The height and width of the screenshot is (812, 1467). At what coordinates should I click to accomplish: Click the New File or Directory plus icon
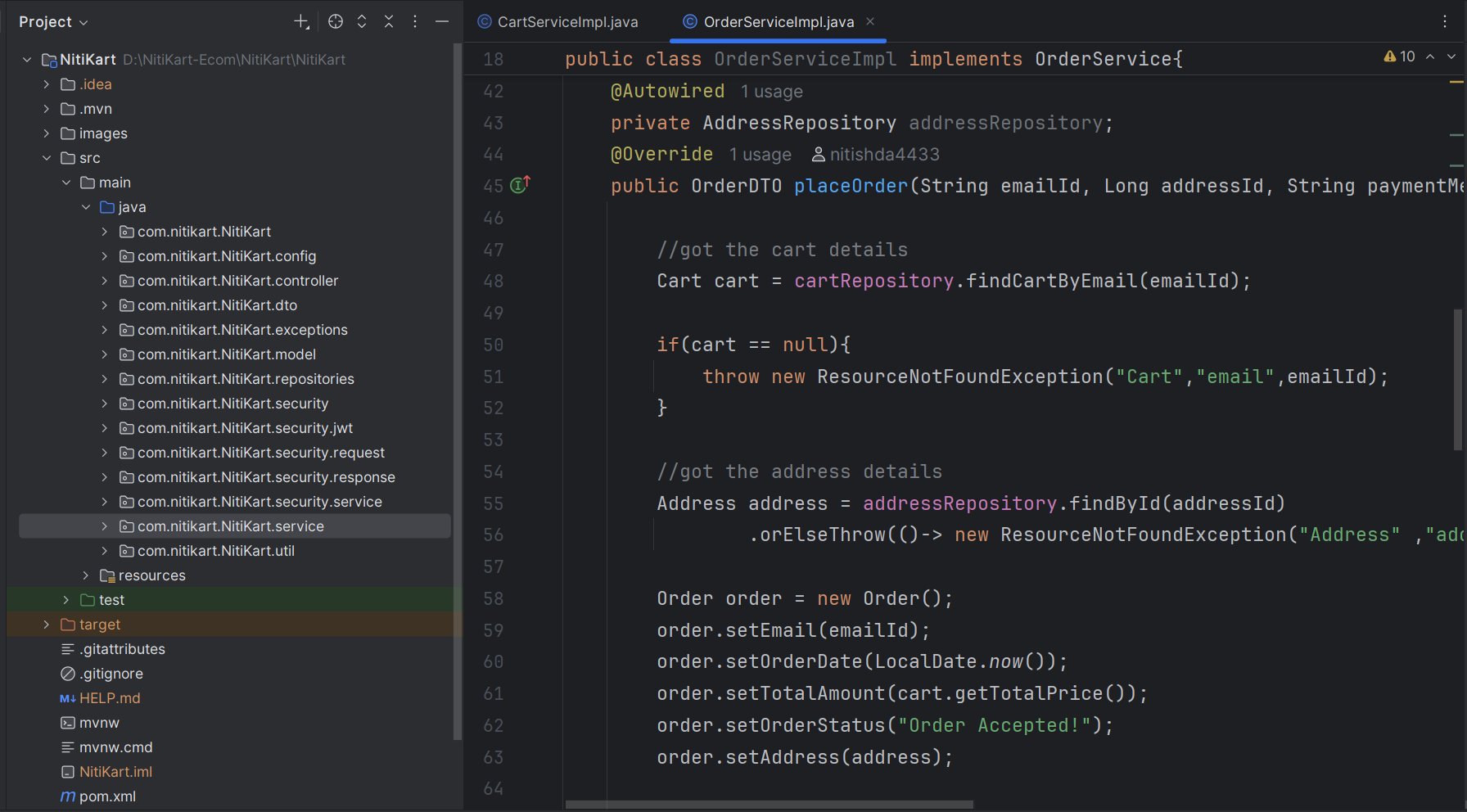tap(301, 22)
